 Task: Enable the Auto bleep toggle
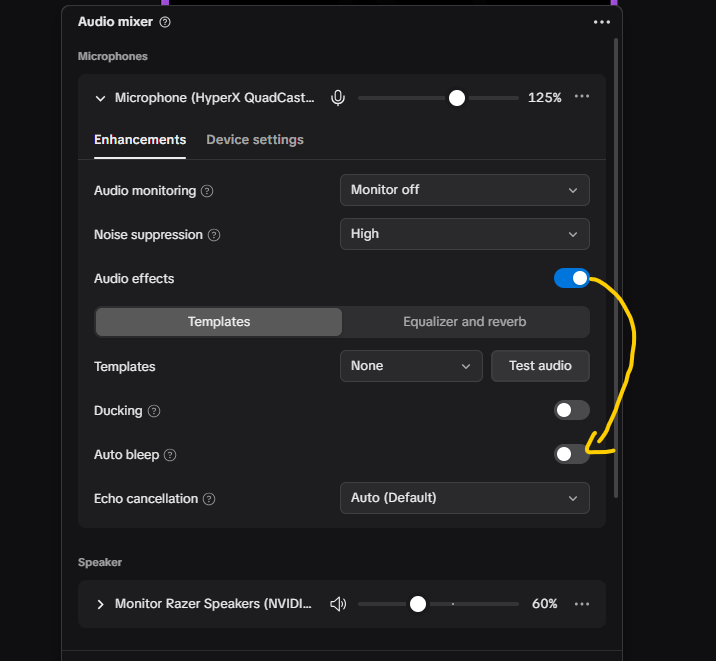point(572,454)
